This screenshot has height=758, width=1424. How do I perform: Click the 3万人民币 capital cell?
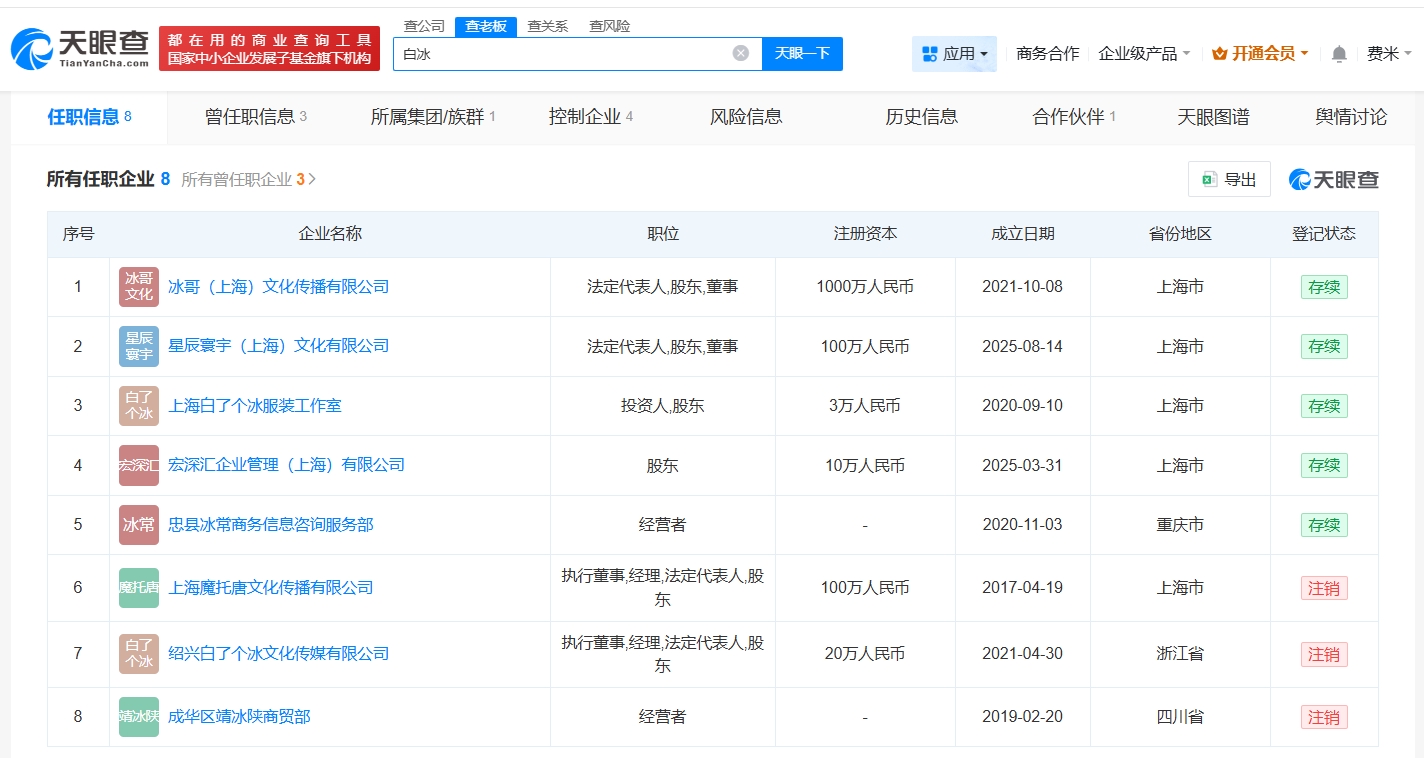(x=865, y=406)
